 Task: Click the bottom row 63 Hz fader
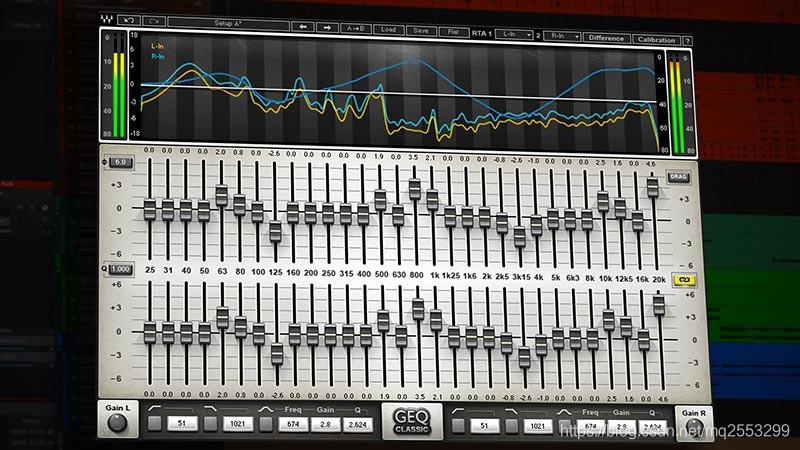pos(222,318)
